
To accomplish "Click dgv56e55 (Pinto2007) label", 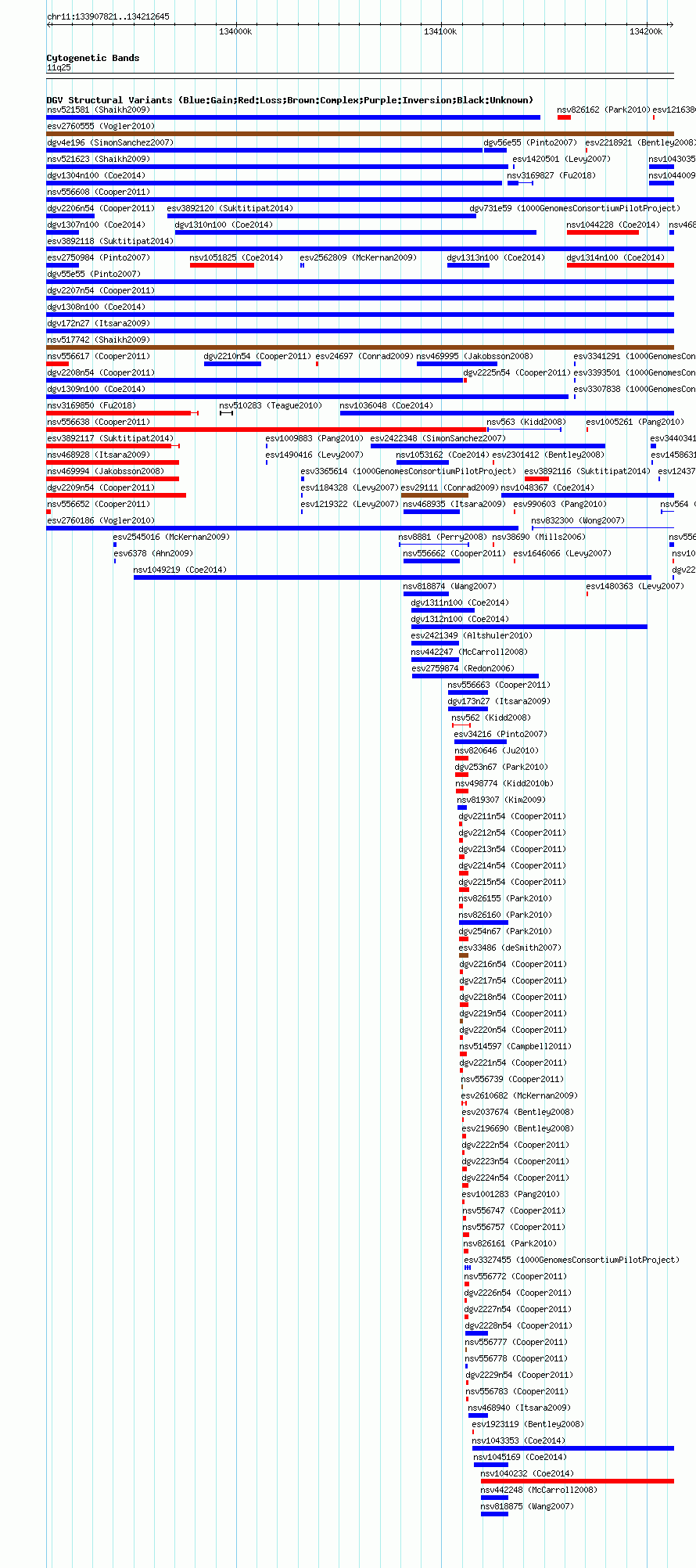I will [x=530, y=142].
